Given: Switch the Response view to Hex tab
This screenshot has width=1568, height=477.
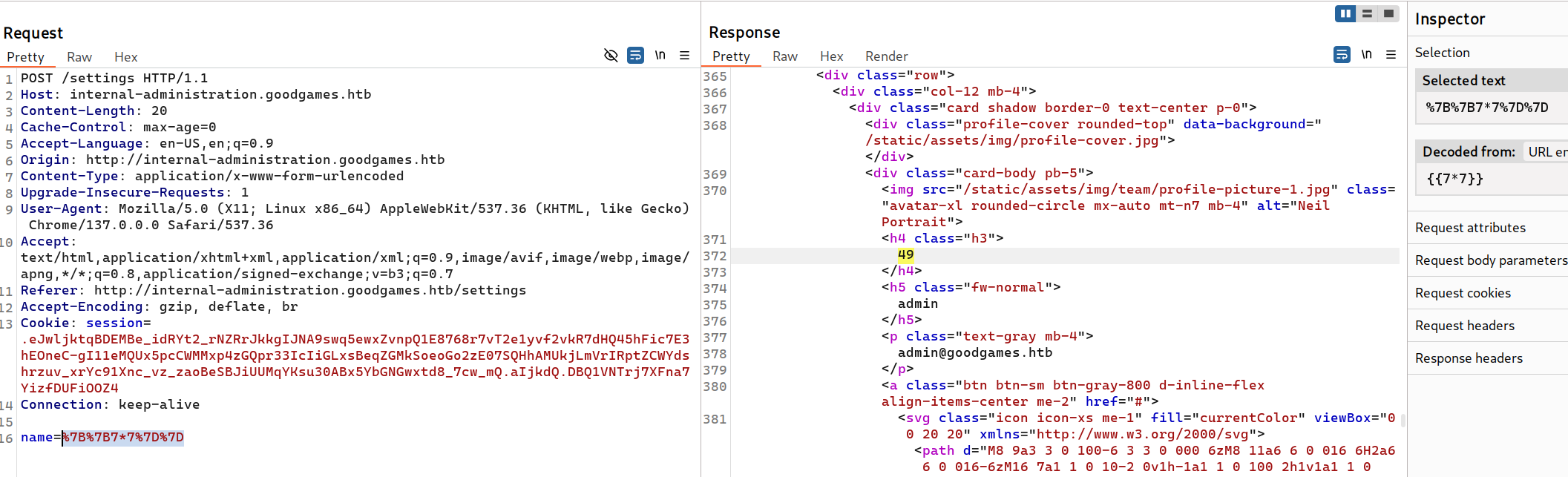Looking at the screenshot, I should 831,56.
